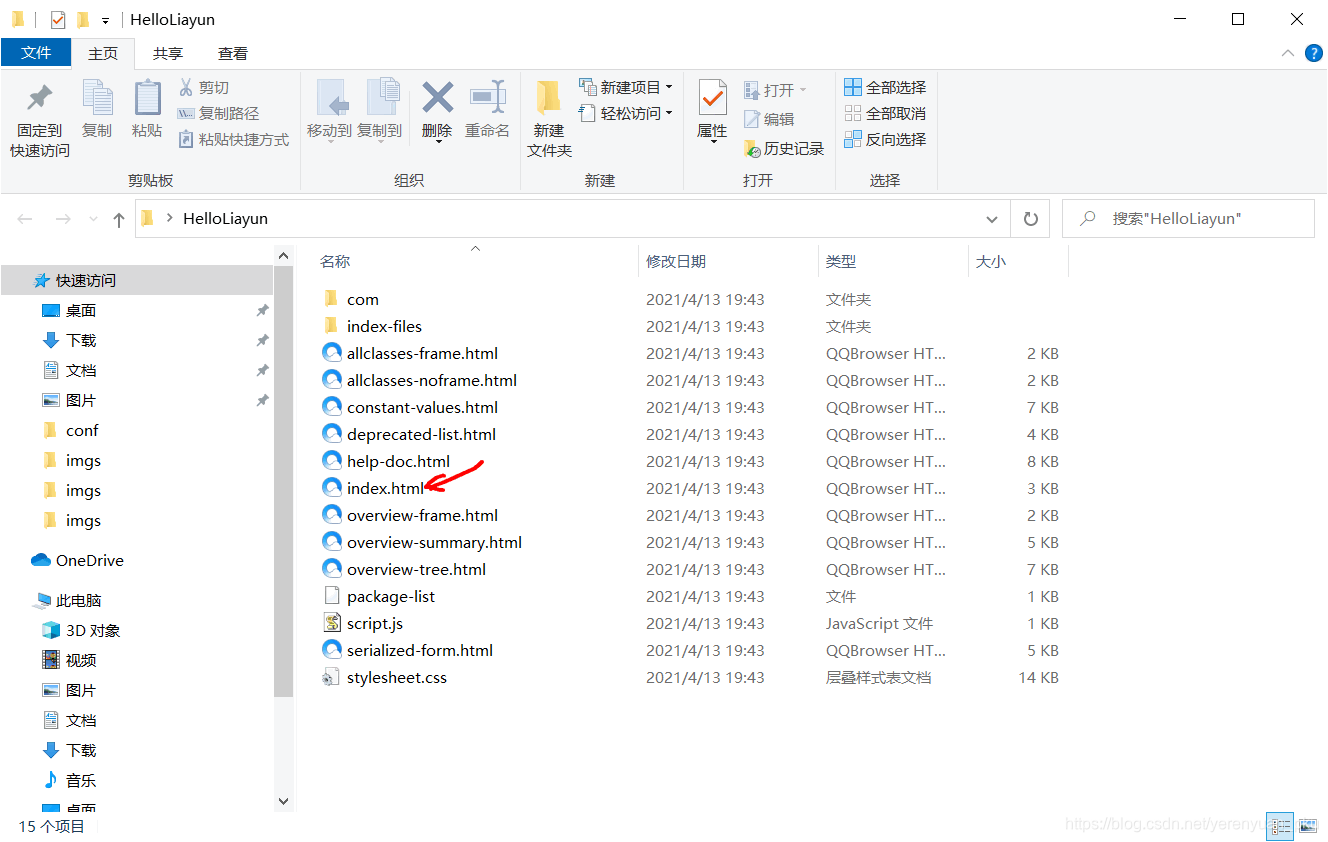Click the Forward navigation arrow
This screenshot has height=842, width=1328.
pos(62,218)
